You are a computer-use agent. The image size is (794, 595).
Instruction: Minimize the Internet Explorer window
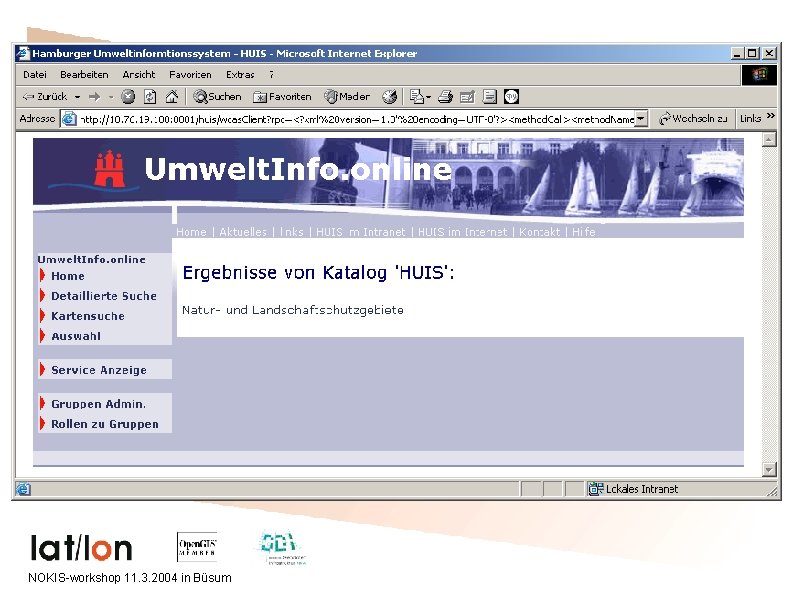[x=738, y=53]
